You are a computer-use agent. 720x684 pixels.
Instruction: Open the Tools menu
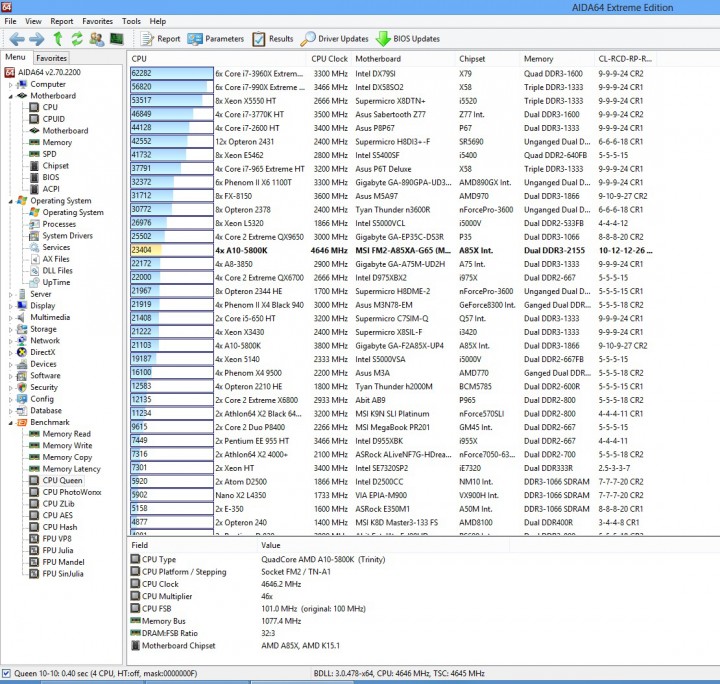click(x=131, y=21)
